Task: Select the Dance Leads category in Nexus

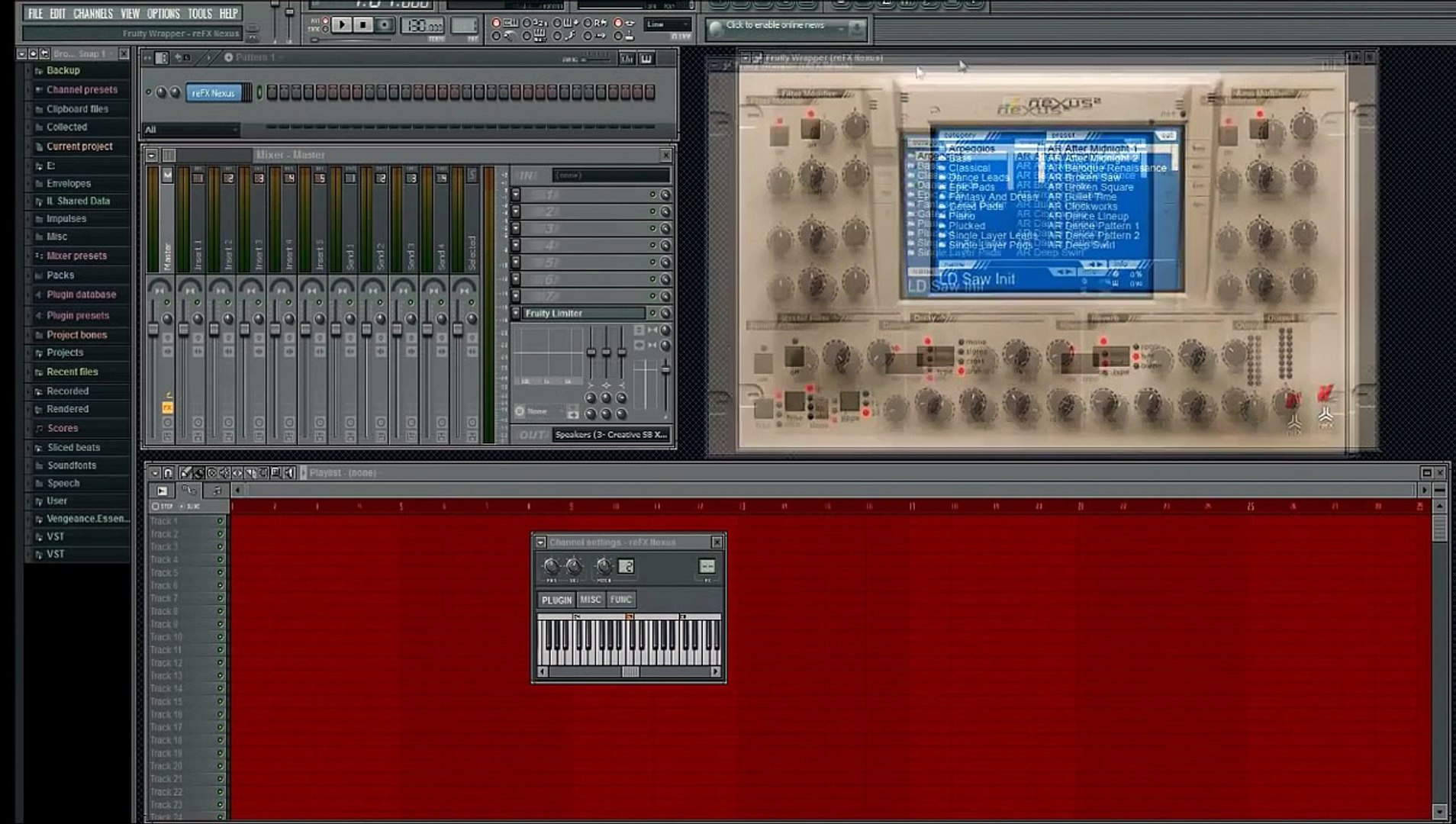Action: point(978,177)
